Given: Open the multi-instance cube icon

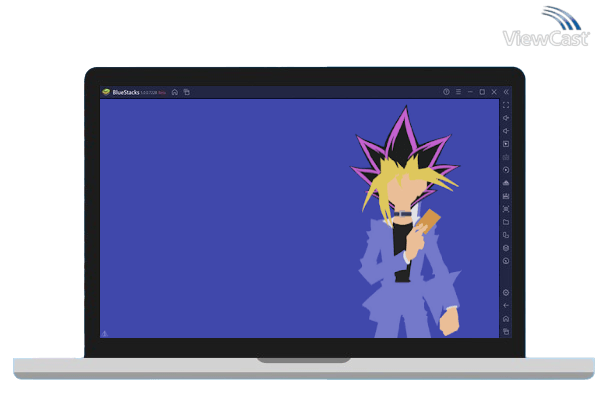Looking at the screenshot, I should tap(506, 248).
